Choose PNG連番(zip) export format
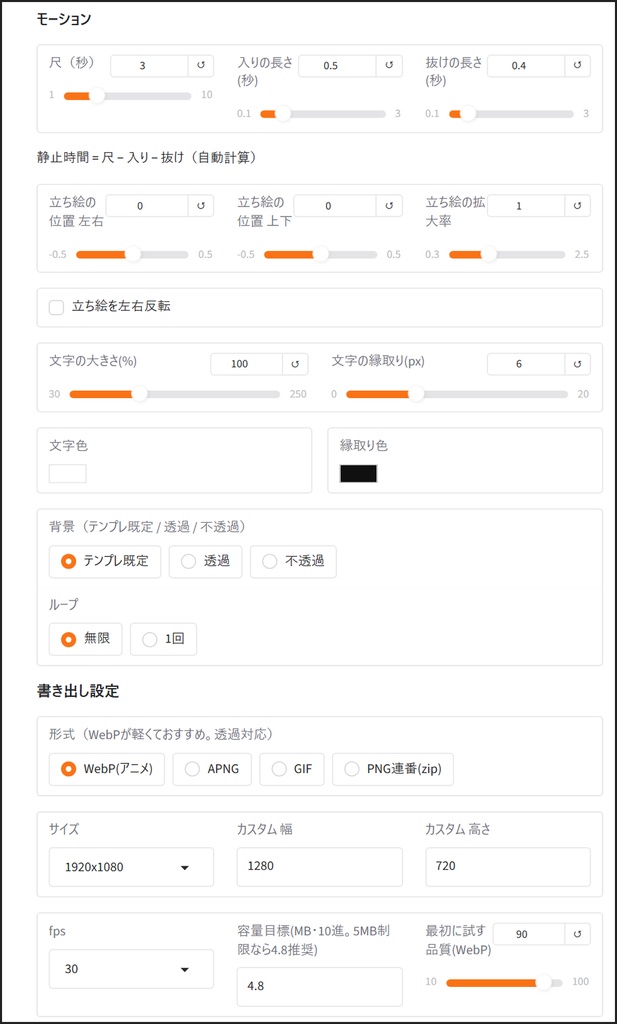The width and height of the screenshot is (617, 1024). [393, 769]
